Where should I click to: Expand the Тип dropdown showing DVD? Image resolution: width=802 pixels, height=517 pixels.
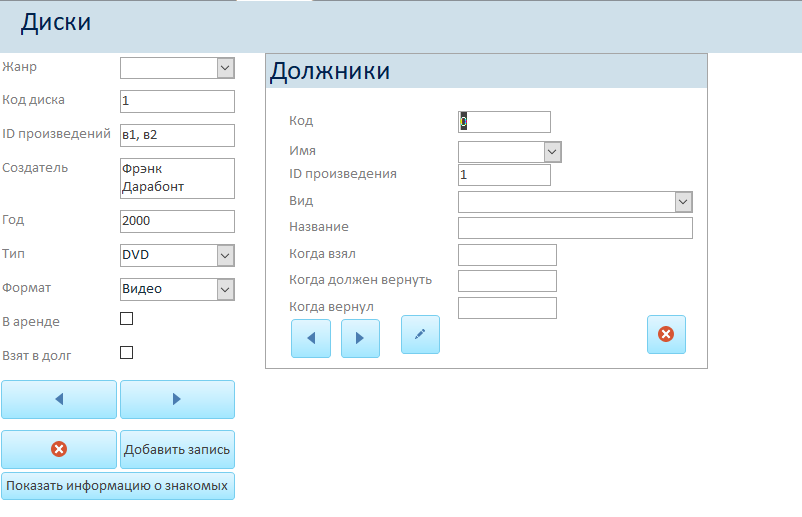coord(225,255)
